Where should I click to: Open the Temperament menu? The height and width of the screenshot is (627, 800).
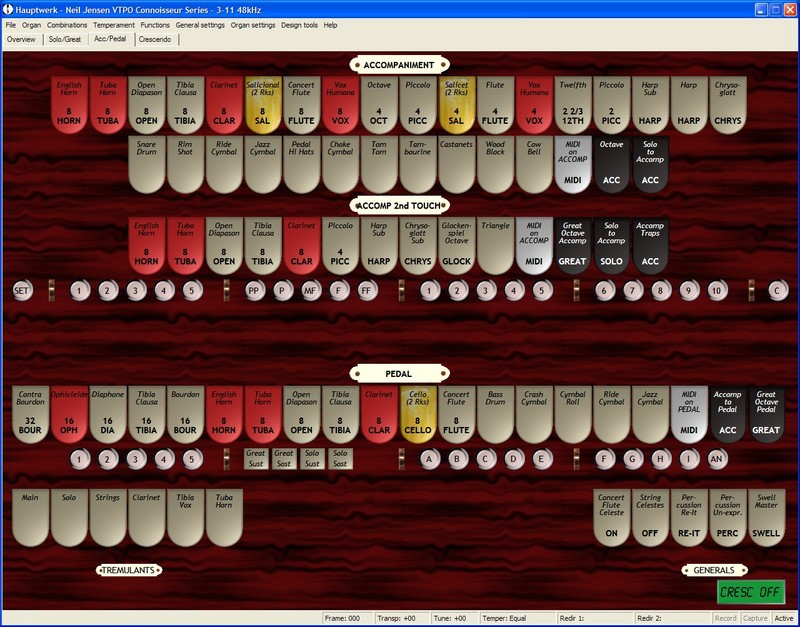point(114,24)
